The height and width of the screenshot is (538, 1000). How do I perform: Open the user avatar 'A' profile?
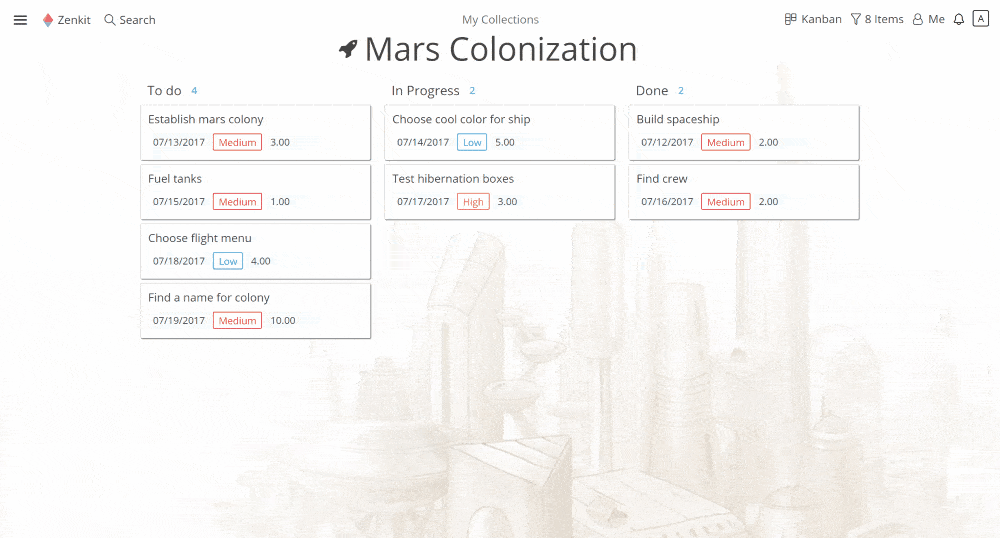(981, 18)
